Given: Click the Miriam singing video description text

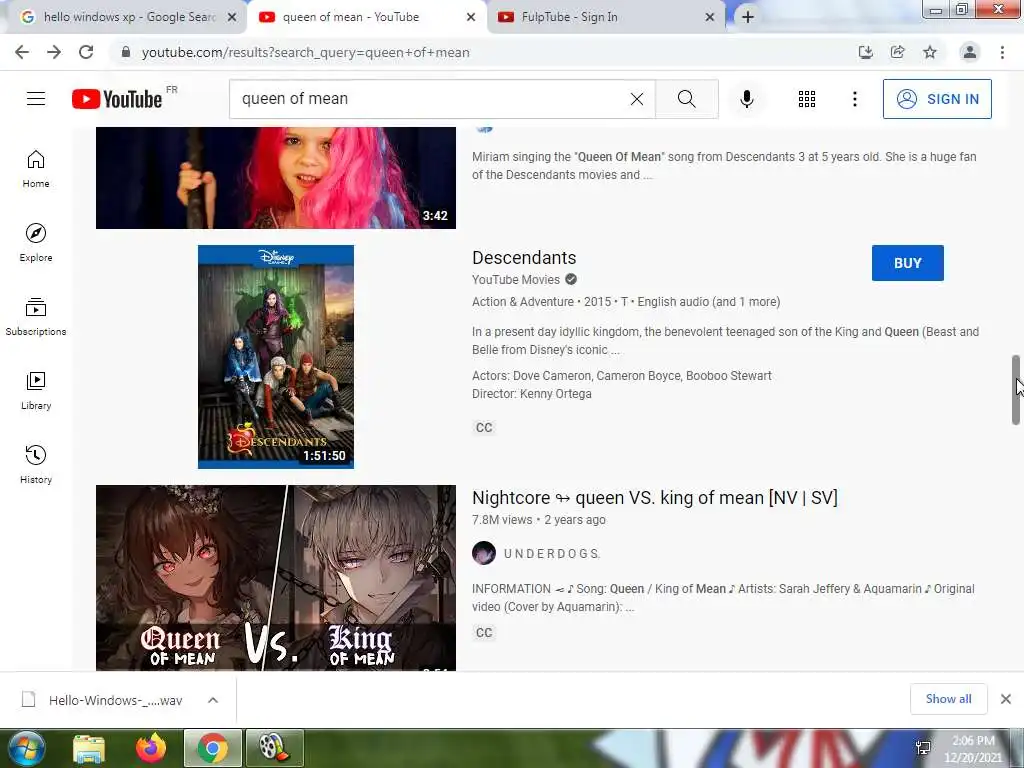Looking at the screenshot, I should point(724,166).
